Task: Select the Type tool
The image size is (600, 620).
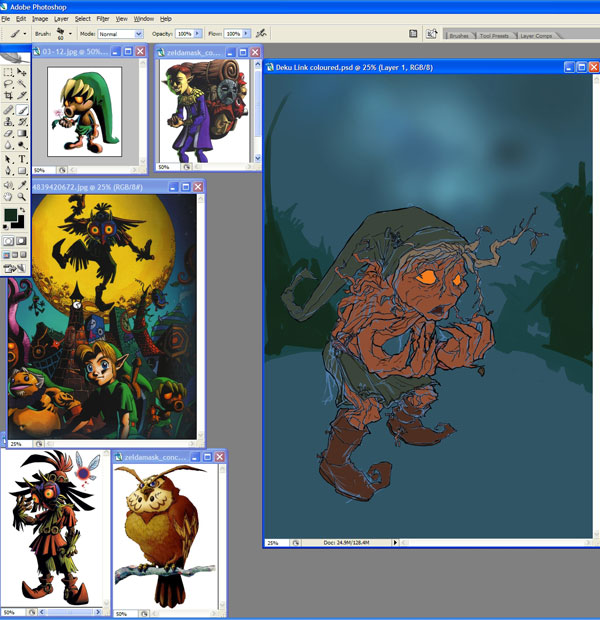Action: (x=22, y=159)
